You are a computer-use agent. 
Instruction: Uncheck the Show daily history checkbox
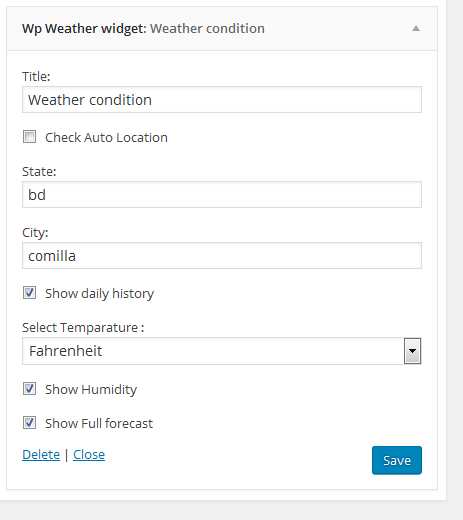coord(29,293)
